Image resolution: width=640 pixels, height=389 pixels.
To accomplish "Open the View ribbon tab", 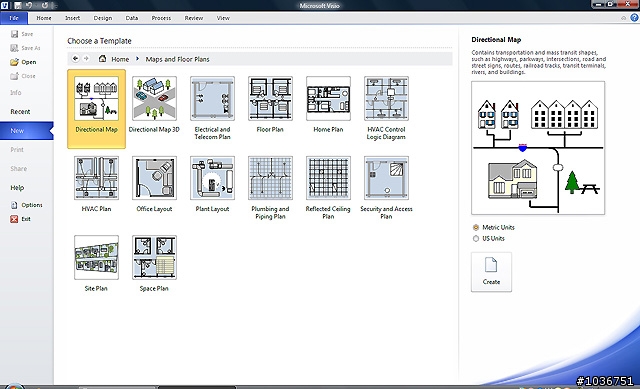I will tap(223, 18).
